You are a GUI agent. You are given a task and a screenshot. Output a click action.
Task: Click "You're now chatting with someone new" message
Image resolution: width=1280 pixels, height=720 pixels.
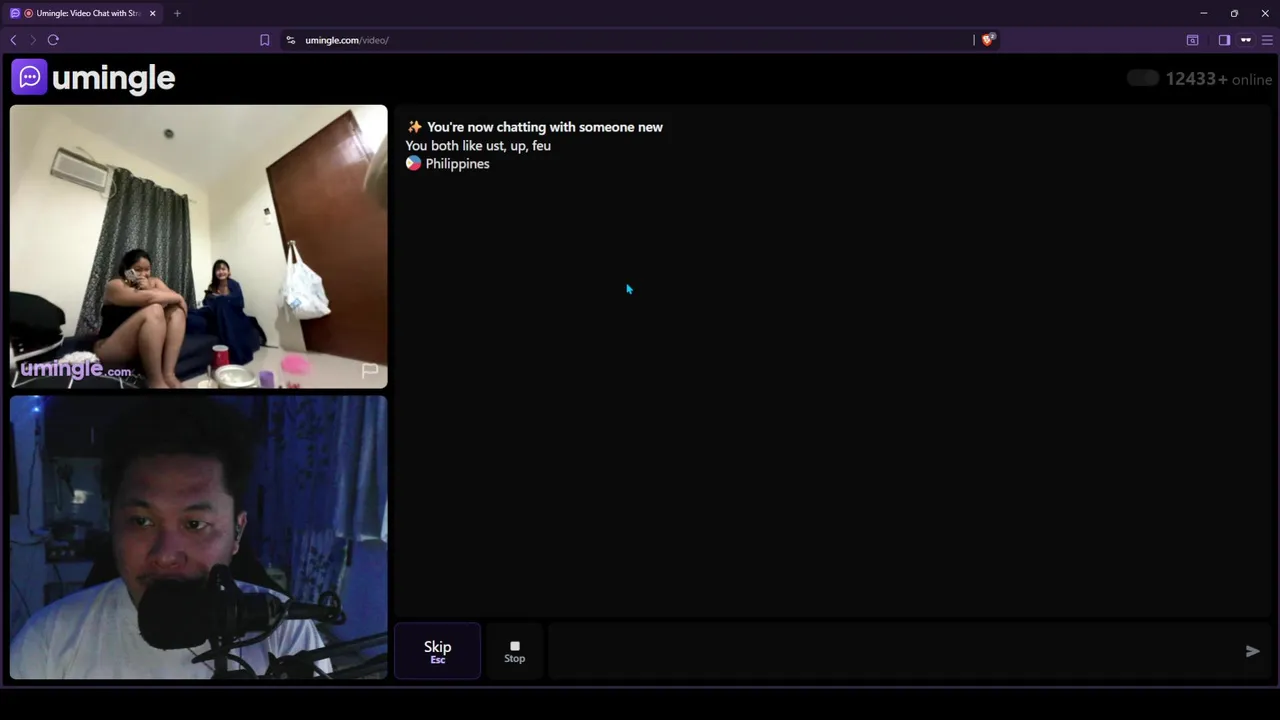(535, 127)
